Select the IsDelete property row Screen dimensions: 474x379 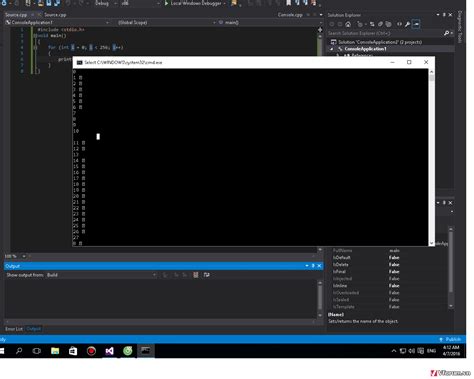(x=388, y=265)
